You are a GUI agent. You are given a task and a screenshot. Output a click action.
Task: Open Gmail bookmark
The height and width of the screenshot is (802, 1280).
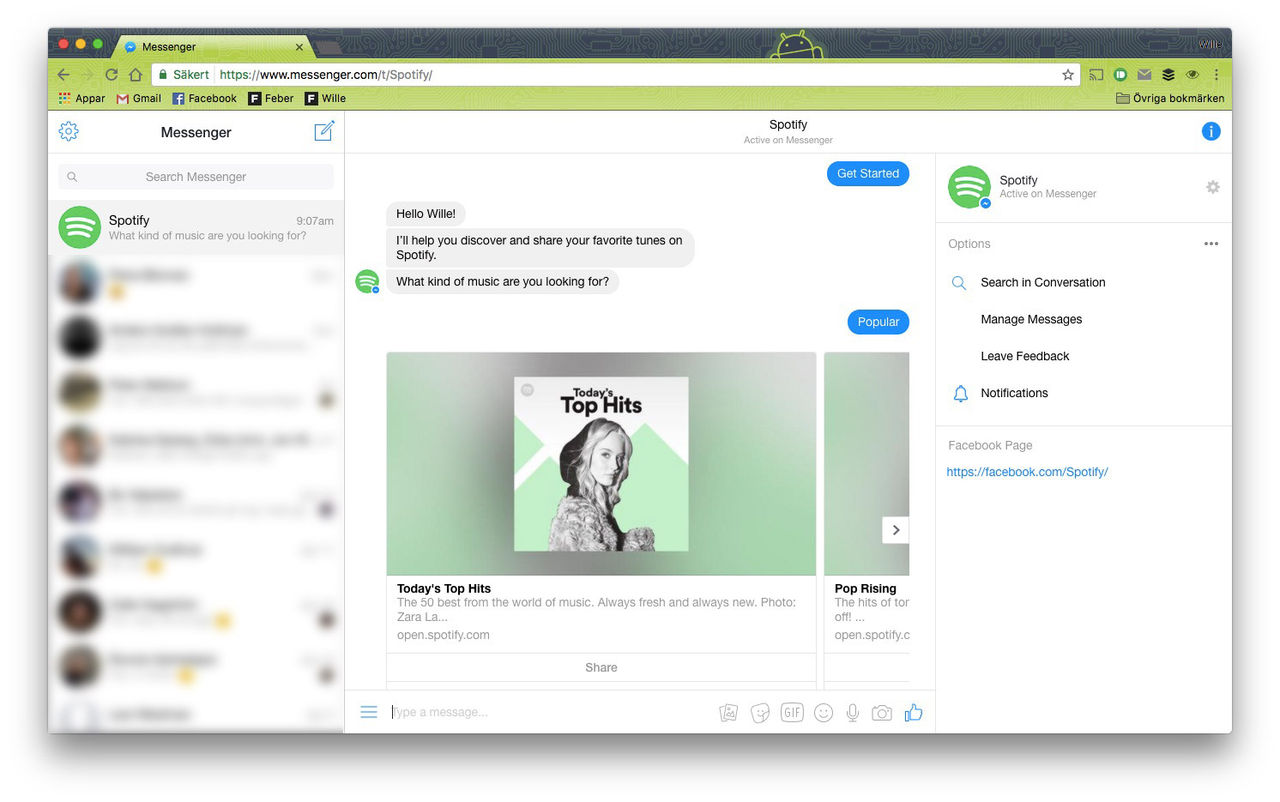pos(139,98)
